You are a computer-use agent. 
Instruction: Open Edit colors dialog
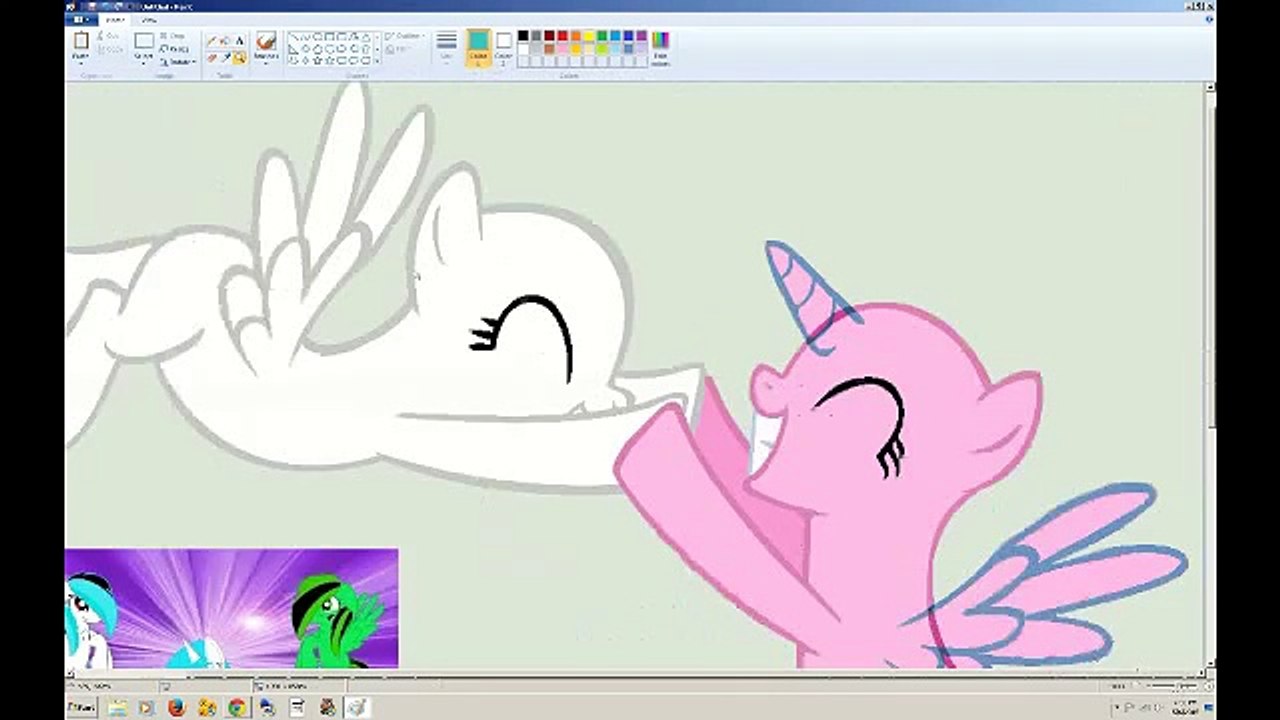pyautogui.click(x=661, y=47)
